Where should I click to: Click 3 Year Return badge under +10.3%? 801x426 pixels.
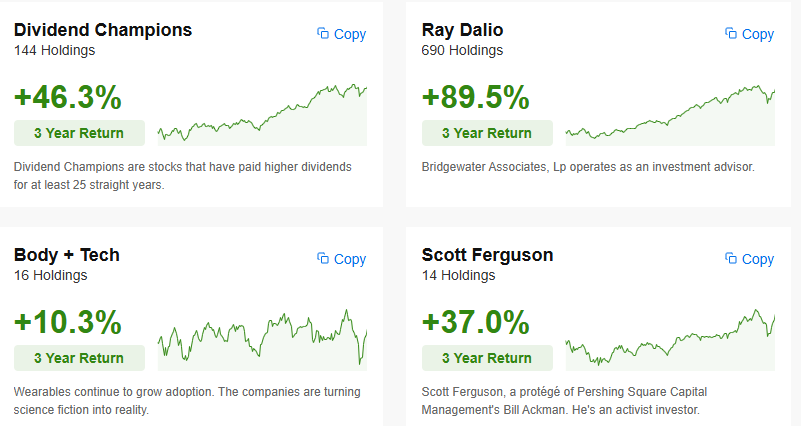(x=79, y=358)
